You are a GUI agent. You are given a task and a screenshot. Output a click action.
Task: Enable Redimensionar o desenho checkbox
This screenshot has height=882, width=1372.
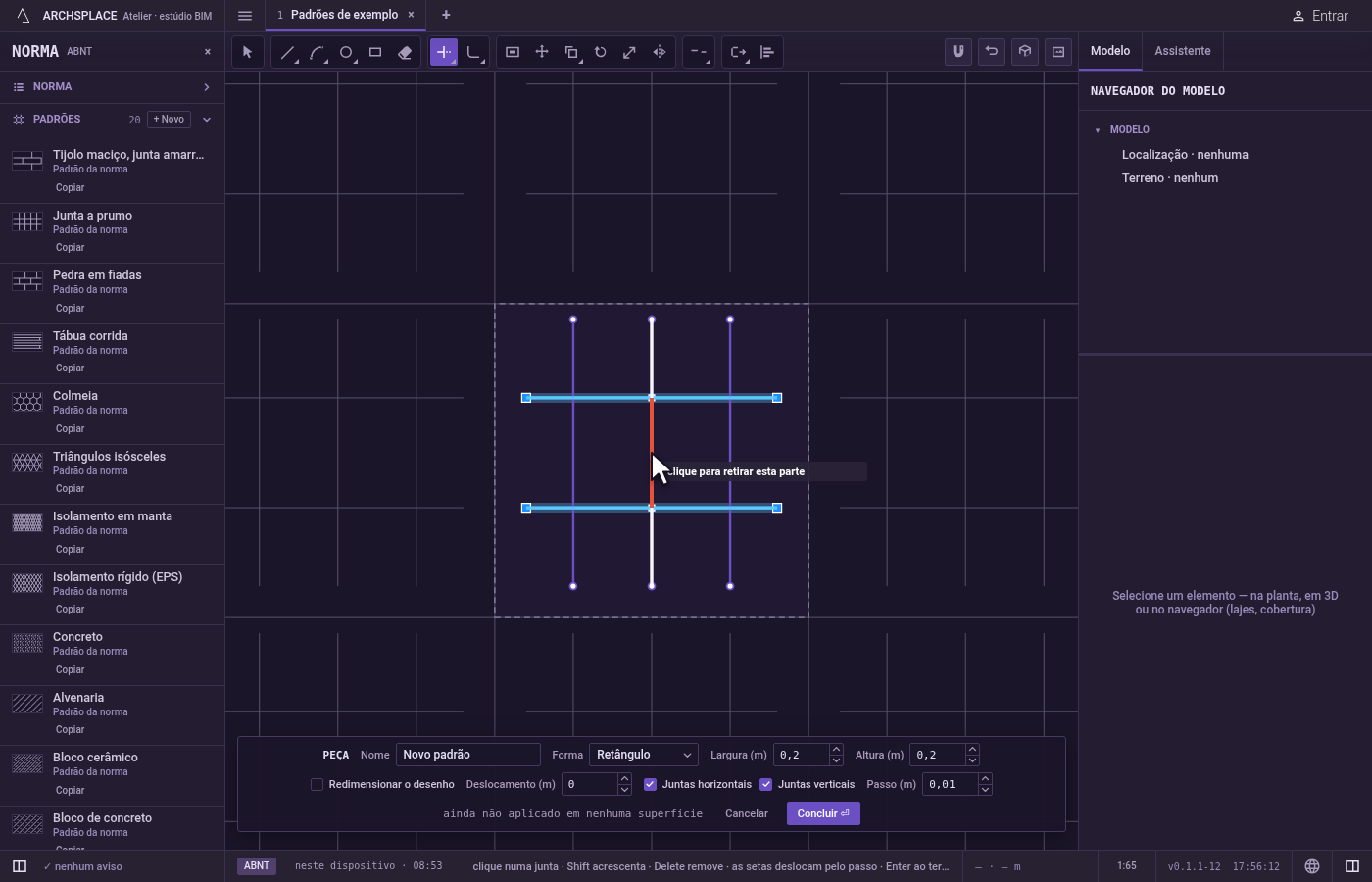tap(317, 784)
